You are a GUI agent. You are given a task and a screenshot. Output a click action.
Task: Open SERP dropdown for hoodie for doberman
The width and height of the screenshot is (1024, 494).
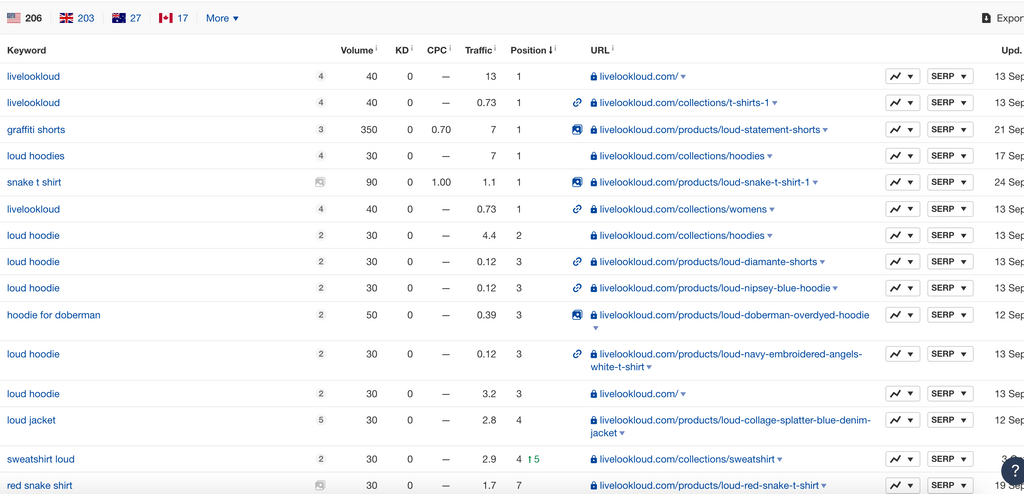(x=950, y=315)
